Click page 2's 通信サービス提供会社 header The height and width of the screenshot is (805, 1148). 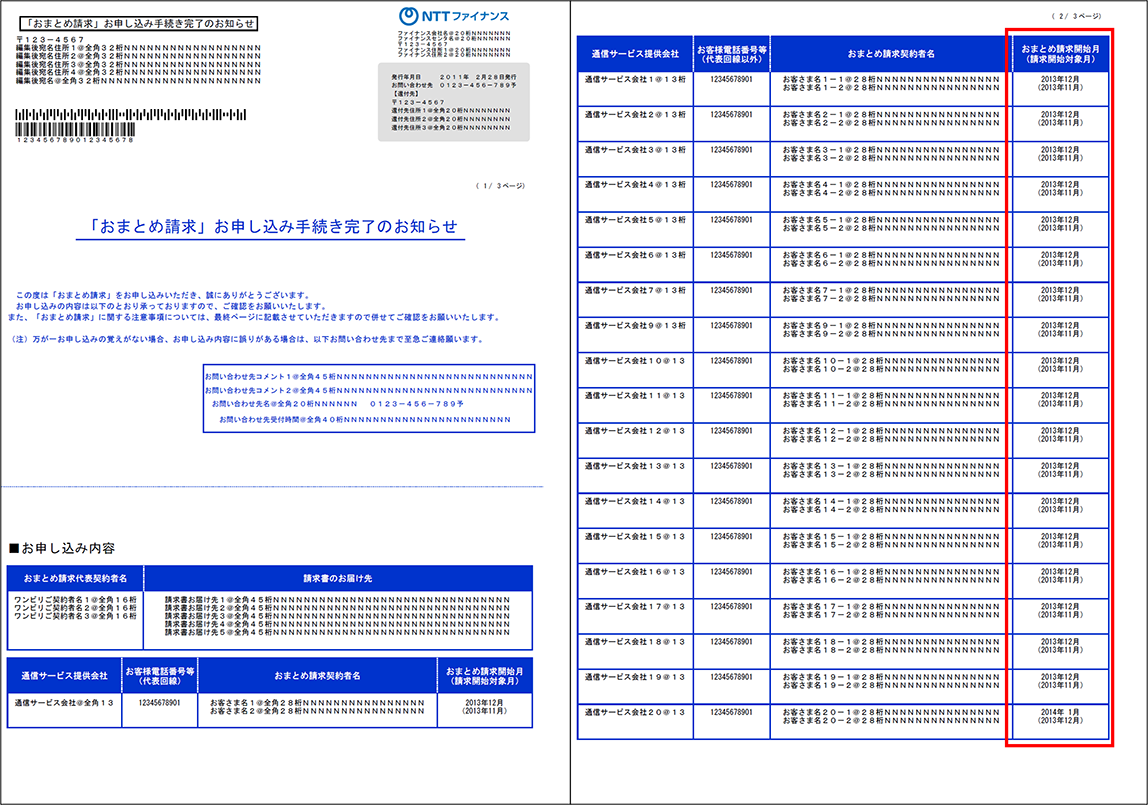634,53
